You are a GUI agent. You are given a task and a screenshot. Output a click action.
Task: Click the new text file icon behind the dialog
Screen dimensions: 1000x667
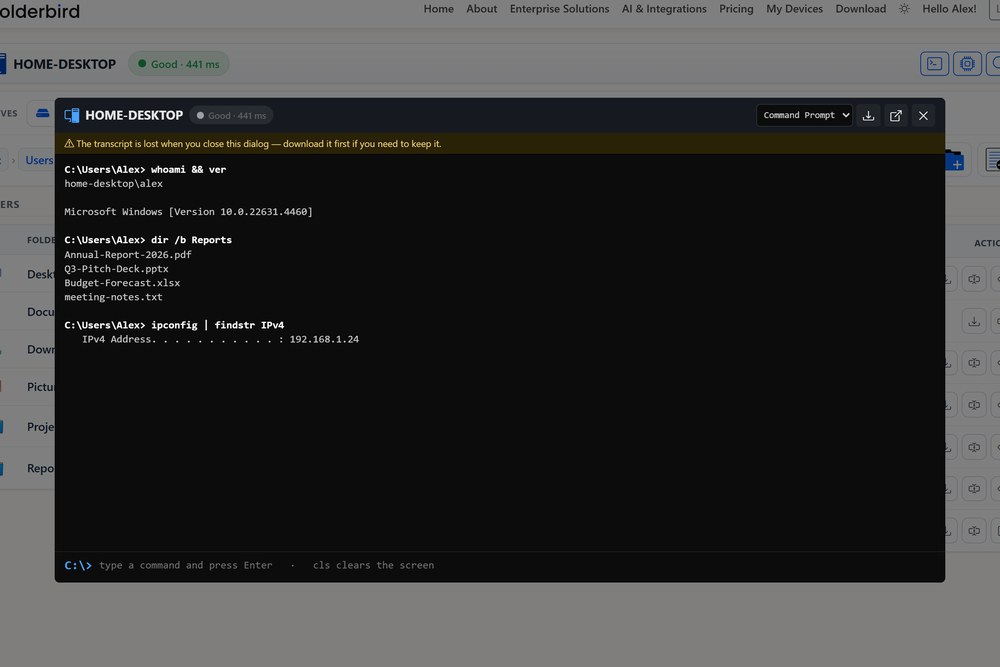click(992, 160)
